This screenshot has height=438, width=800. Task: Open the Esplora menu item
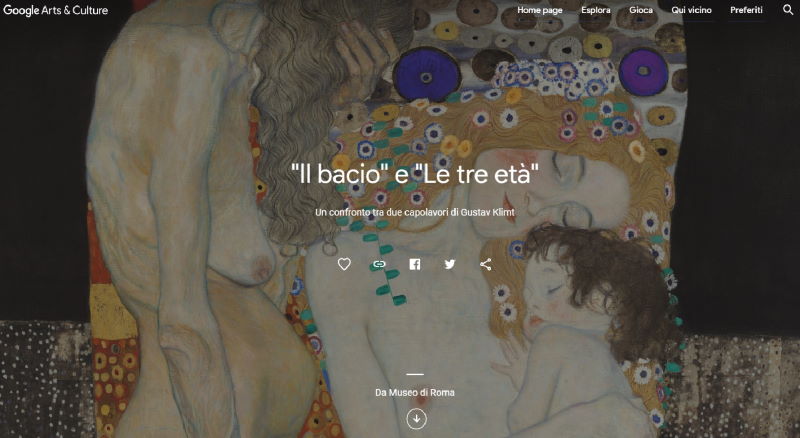(595, 10)
